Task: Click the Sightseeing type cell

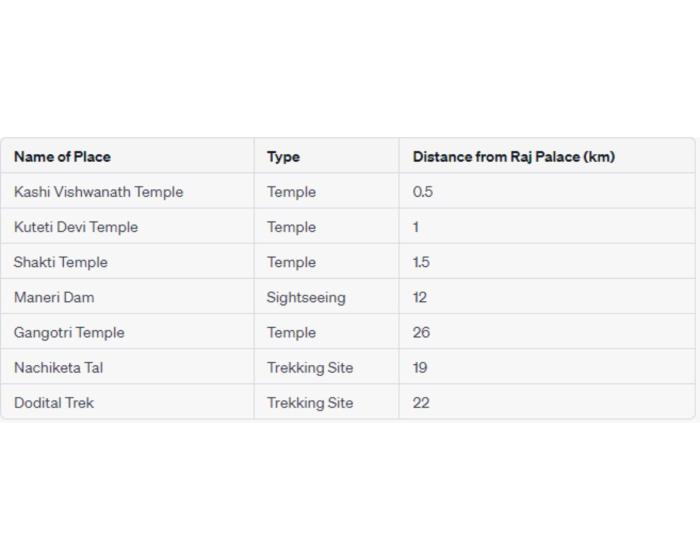Action: pyautogui.click(x=306, y=297)
